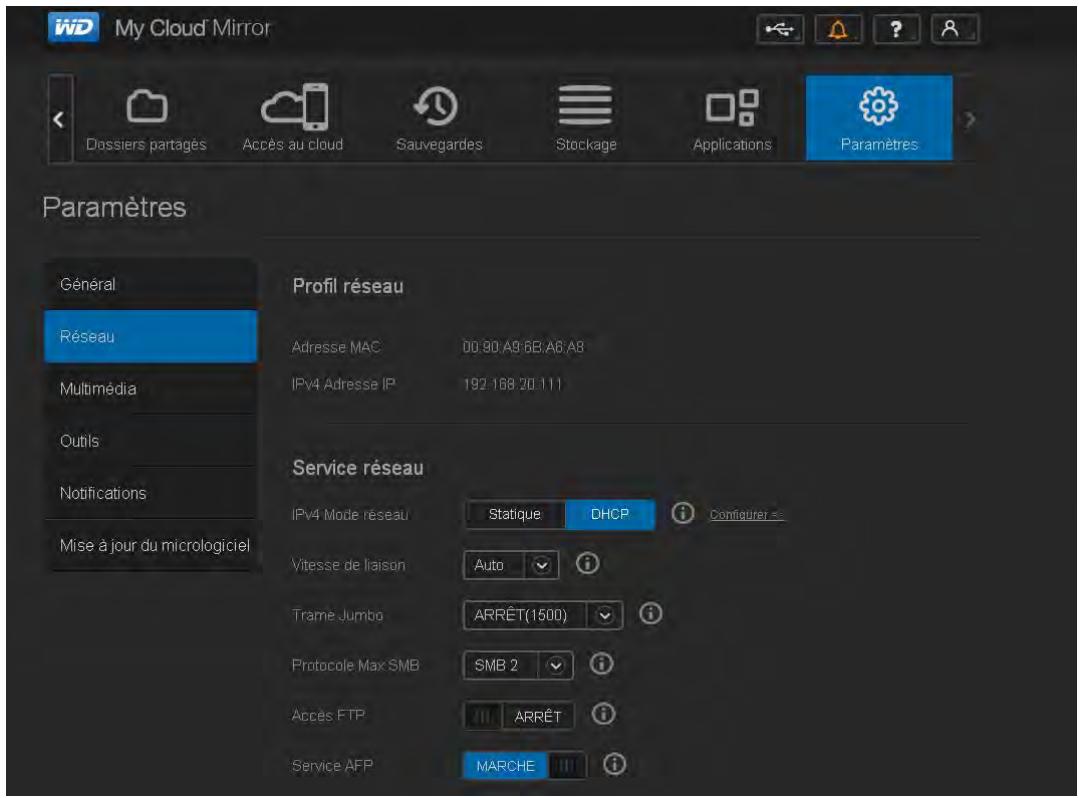Select Réseau in the sidebar
Image resolution: width=1079 pixels, height=798 pixels.
click(x=151, y=336)
